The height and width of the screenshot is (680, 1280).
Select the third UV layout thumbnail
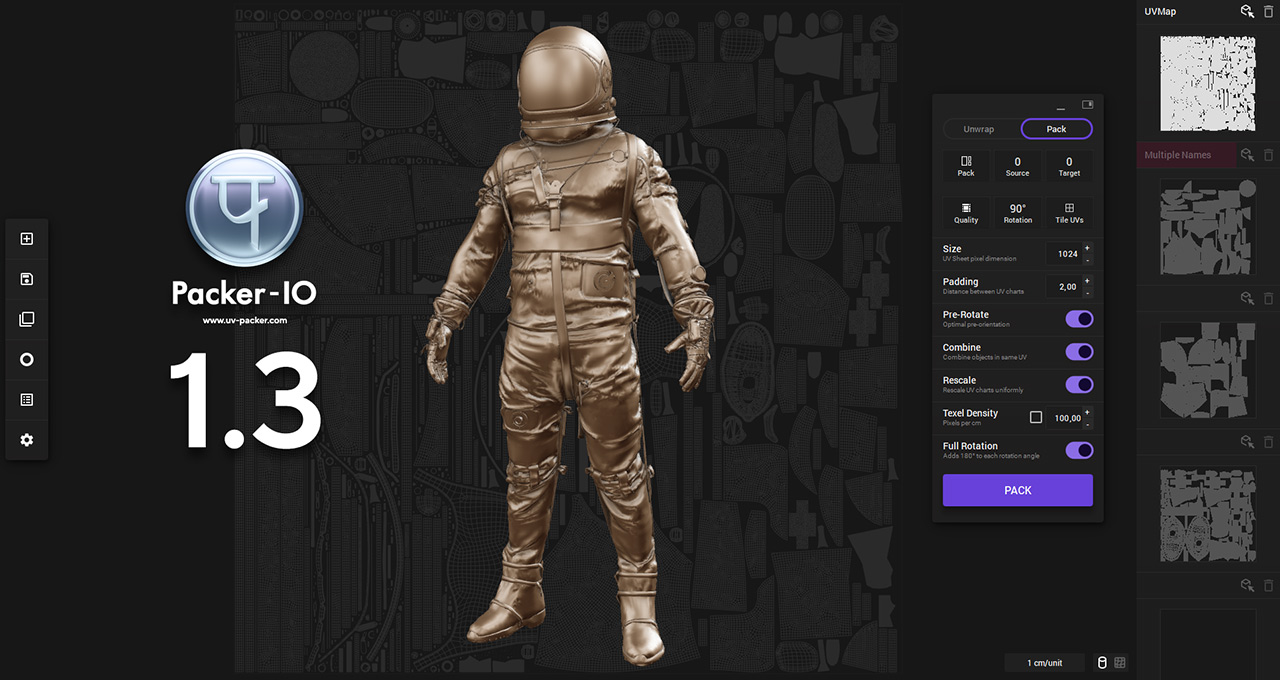(1207, 370)
